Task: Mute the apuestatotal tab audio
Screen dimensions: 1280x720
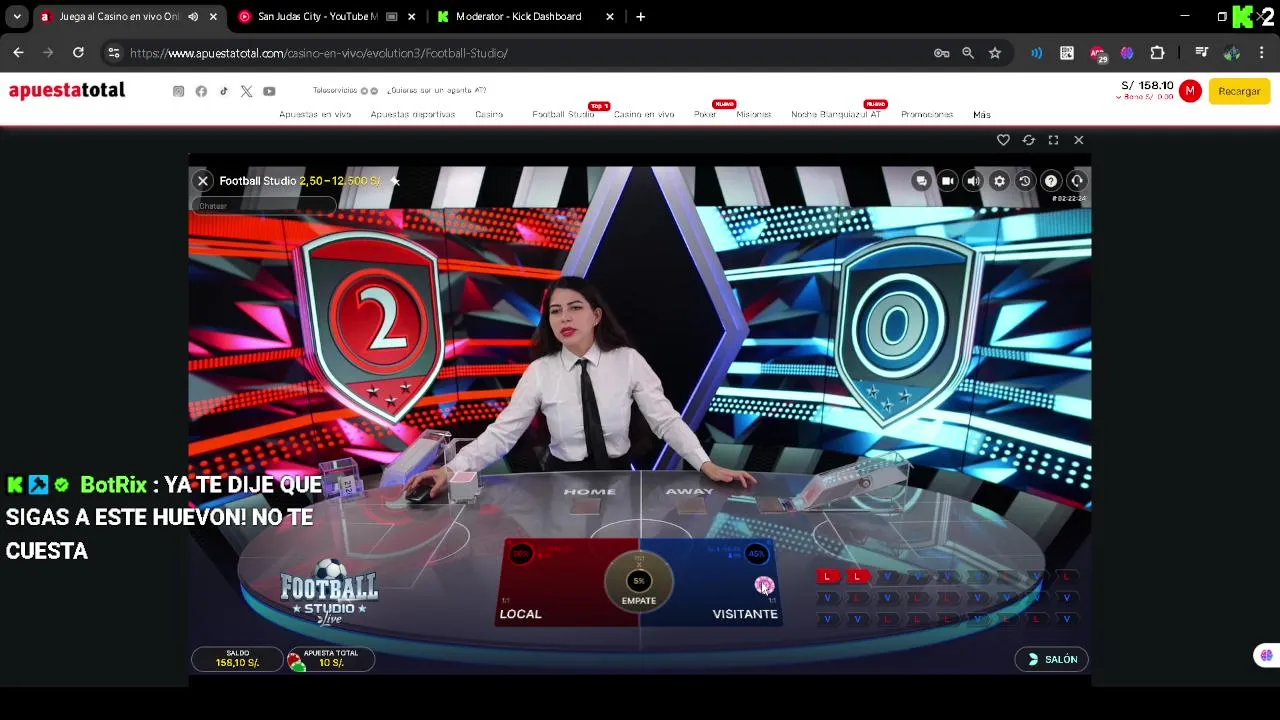Action: [193, 17]
